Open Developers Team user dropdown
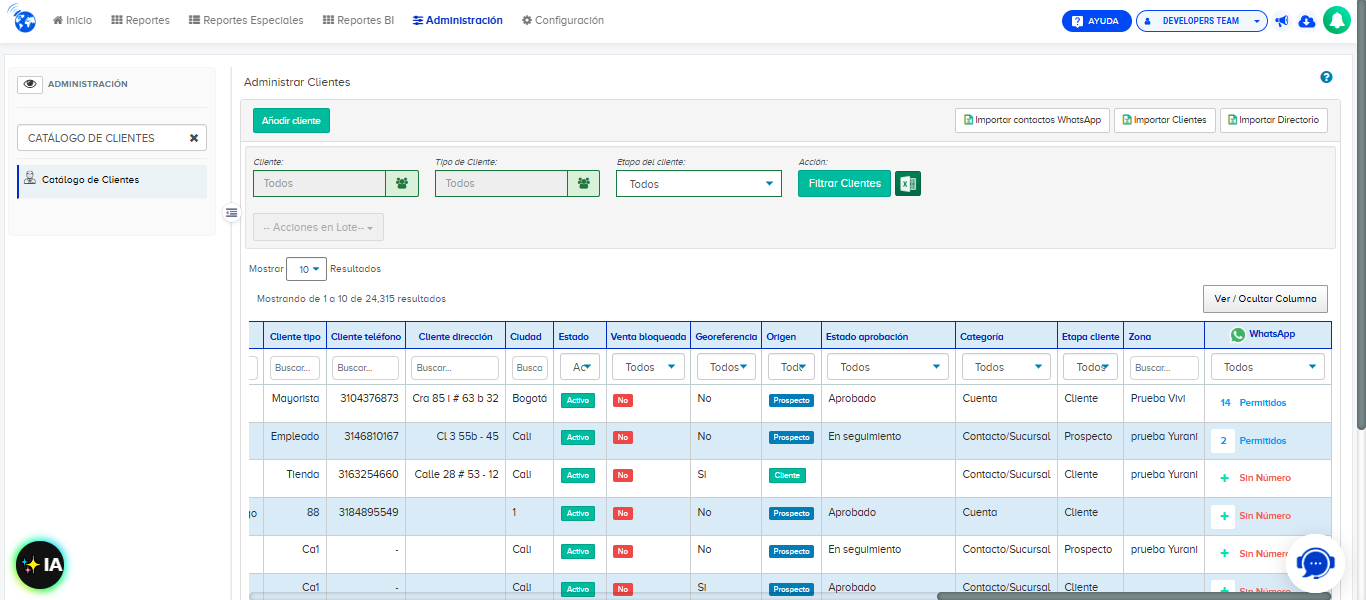The height and width of the screenshot is (600, 1366). (1202, 21)
